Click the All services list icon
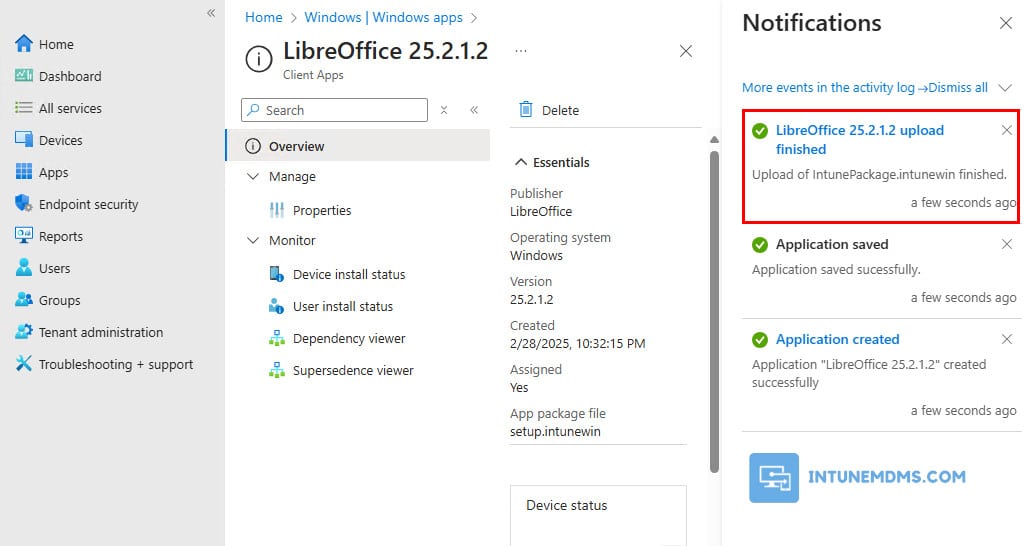The width and height of the screenshot is (1024, 546). [x=24, y=108]
